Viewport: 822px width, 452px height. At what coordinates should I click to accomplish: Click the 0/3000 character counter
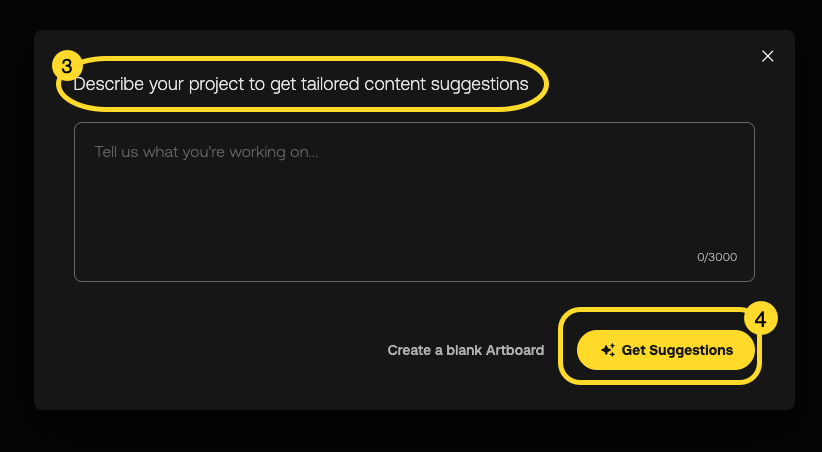pos(717,257)
